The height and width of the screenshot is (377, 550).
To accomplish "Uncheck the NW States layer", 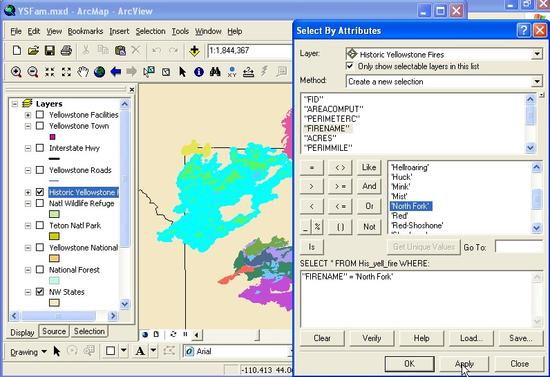I will click(40, 292).
